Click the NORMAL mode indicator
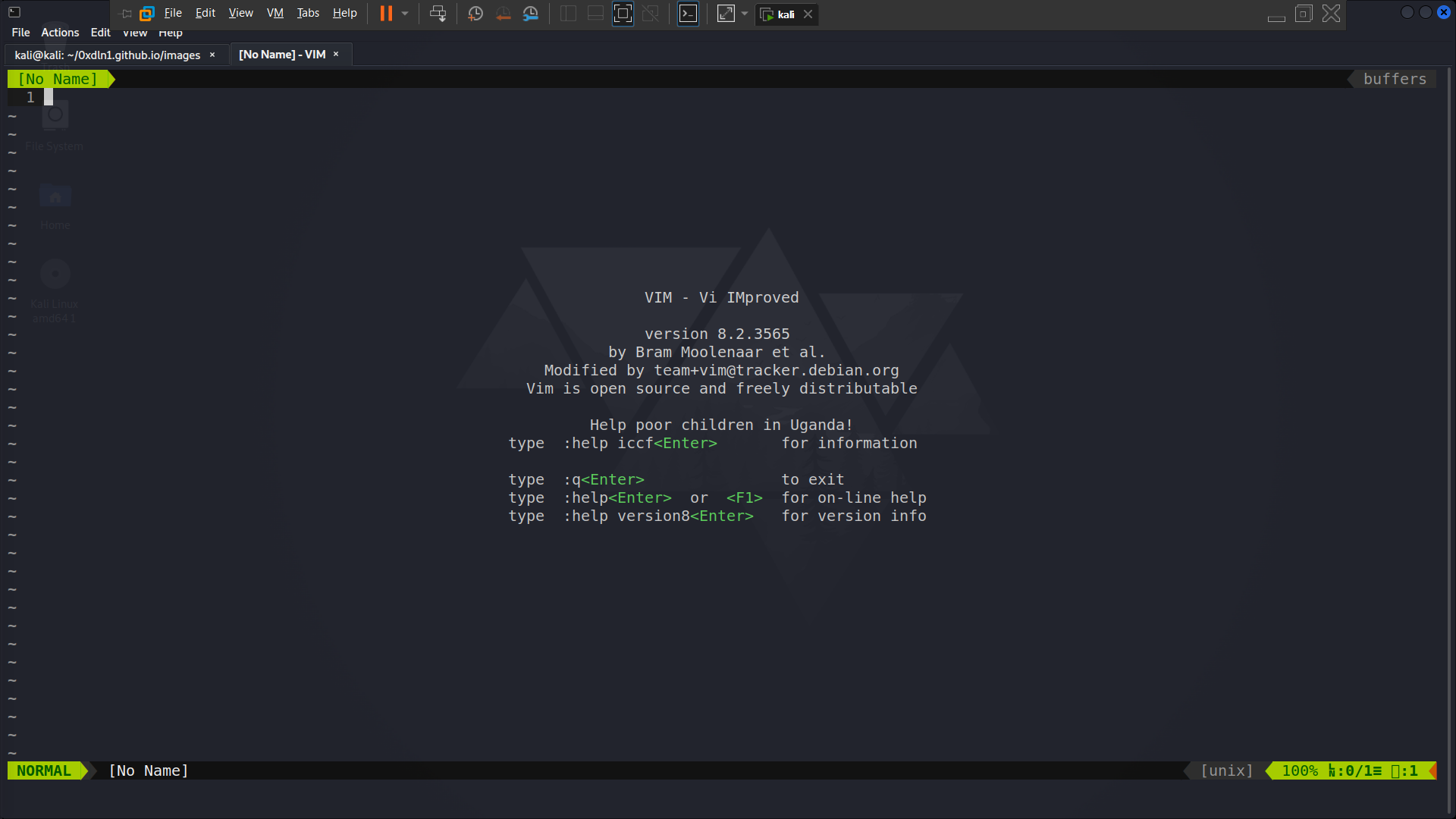The image size is (1456, 819). 44,770
